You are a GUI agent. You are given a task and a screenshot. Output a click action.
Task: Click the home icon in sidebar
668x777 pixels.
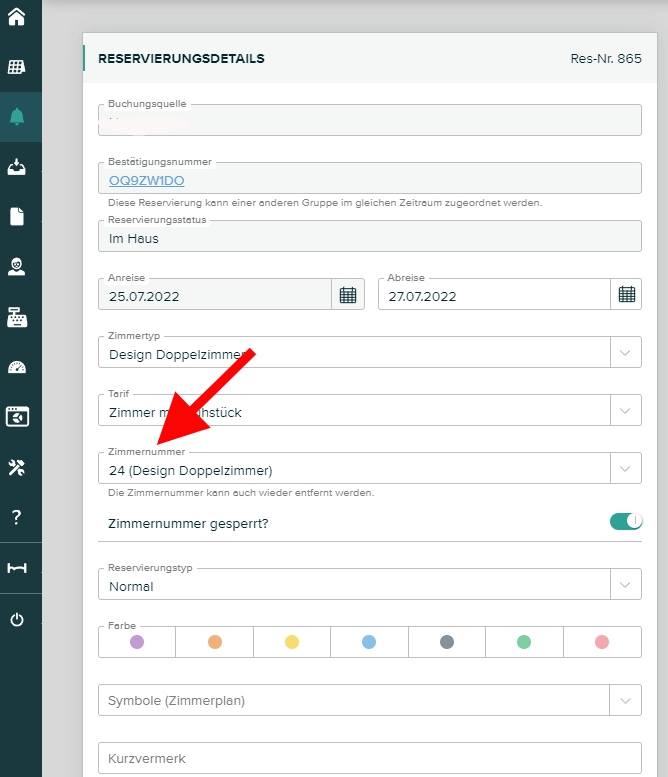click(16, 17)
